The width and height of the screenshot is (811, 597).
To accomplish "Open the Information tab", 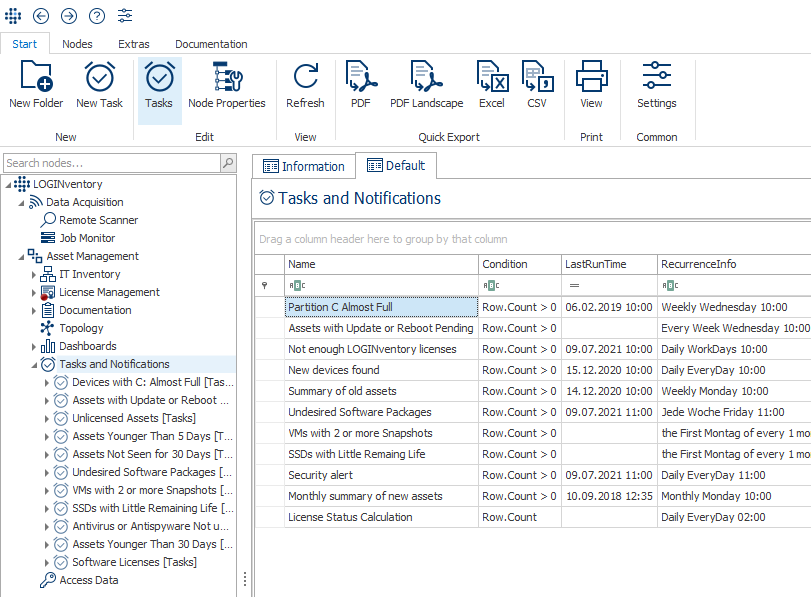I will (303, 167).
